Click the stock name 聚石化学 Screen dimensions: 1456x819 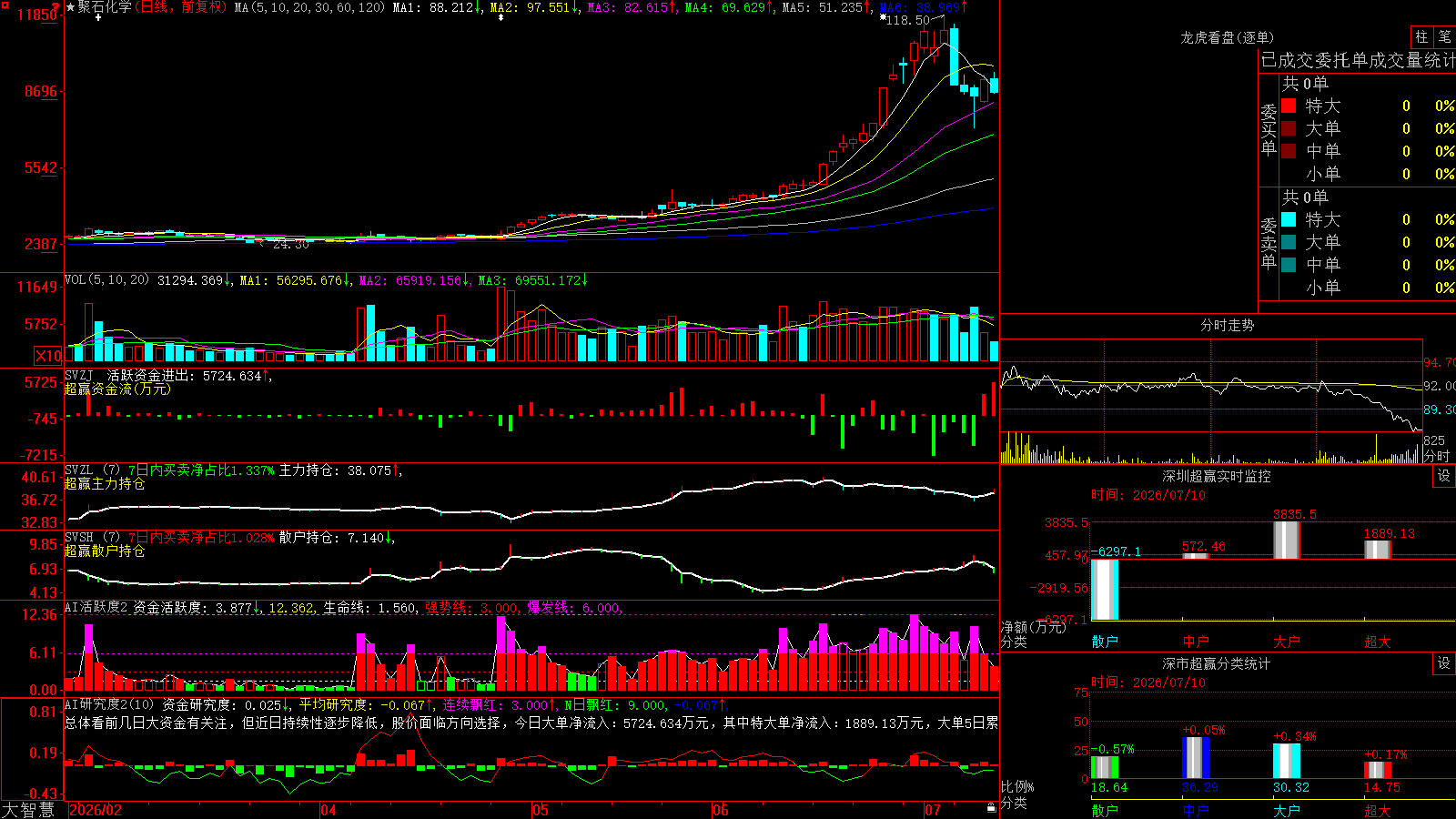tap(105, 7)
